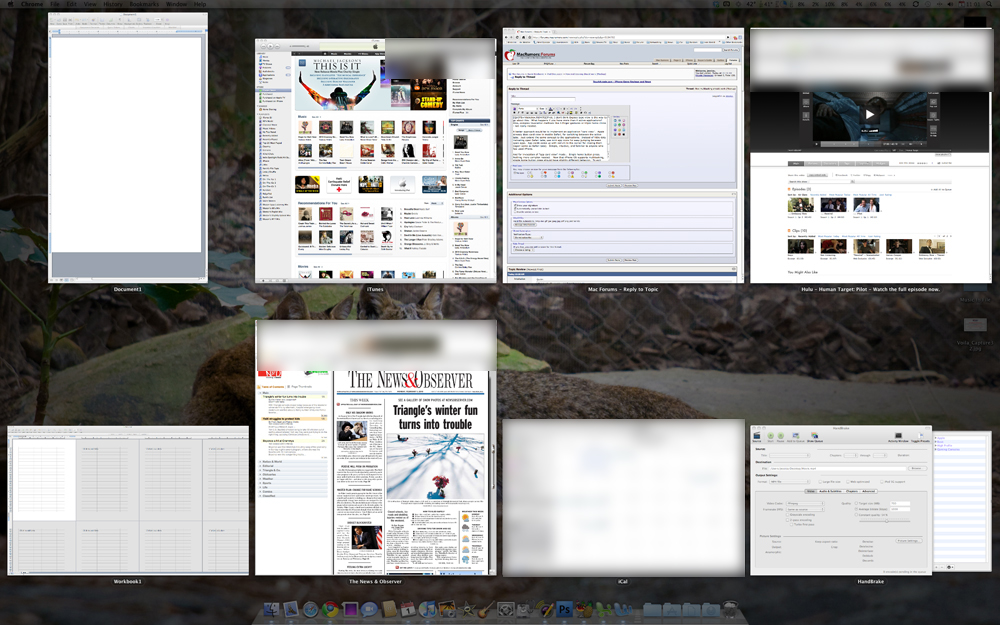Viewport: 1000px width, 625px height.
Task: Click HandBrake's Add to Queue icon
Action: coord(796,436)
